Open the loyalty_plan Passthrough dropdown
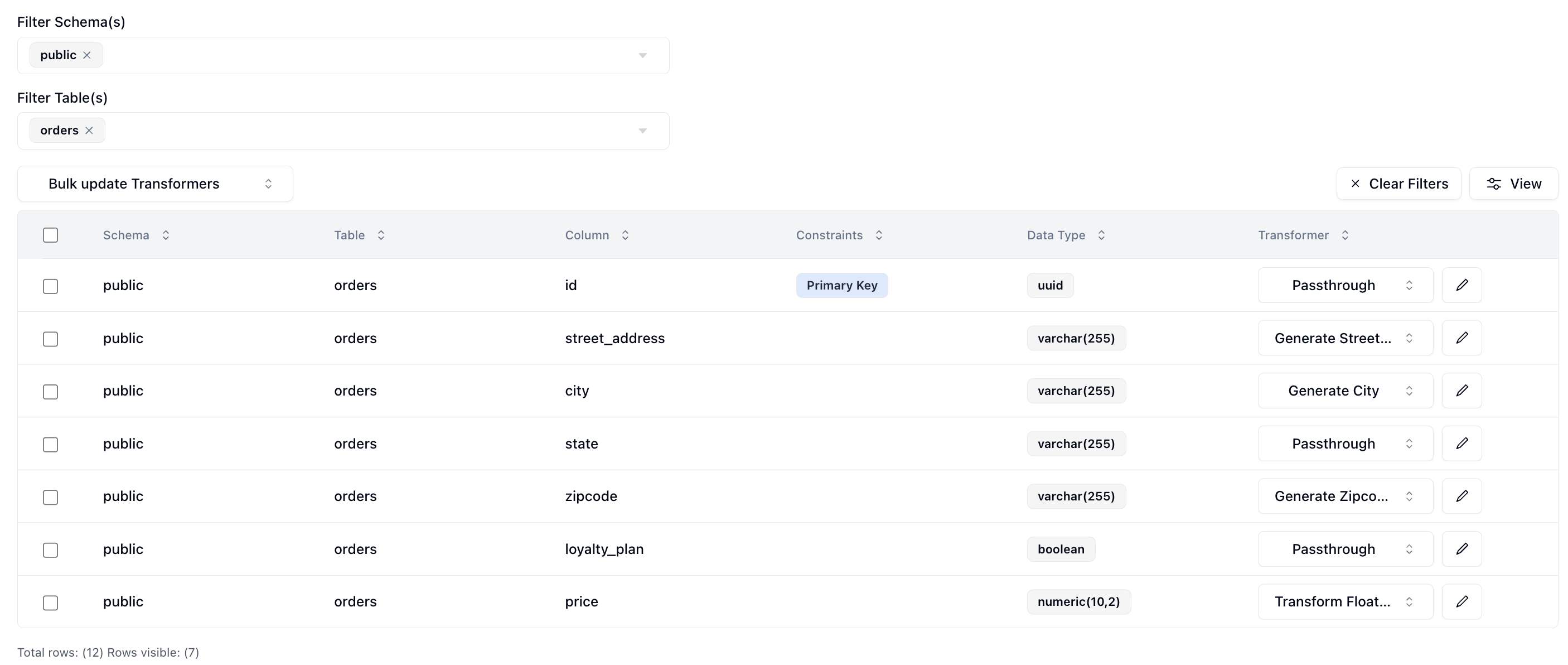Viewport: 1568px width, 665px height. [1345, 549]
